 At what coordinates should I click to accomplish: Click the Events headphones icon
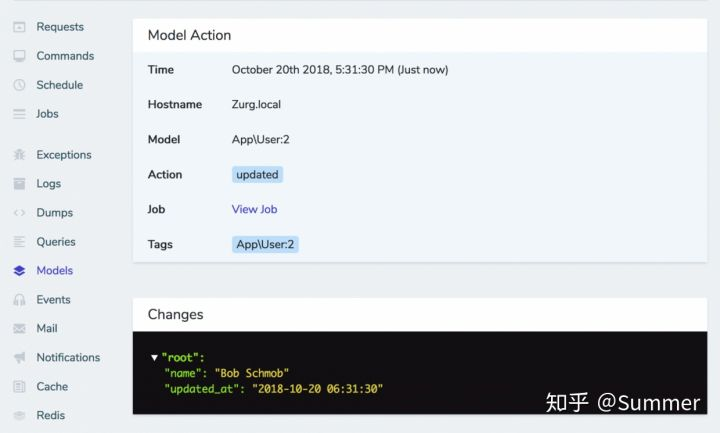point(19,299)
